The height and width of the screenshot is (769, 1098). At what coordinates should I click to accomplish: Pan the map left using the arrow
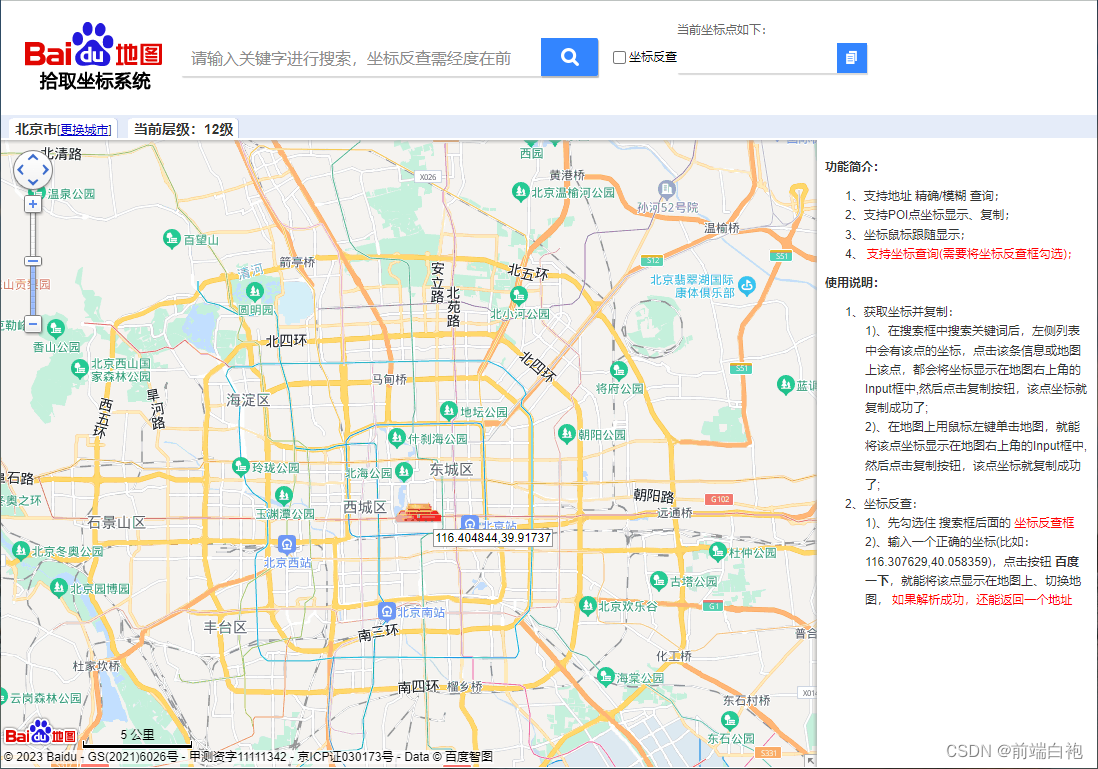tap(21, 169)
